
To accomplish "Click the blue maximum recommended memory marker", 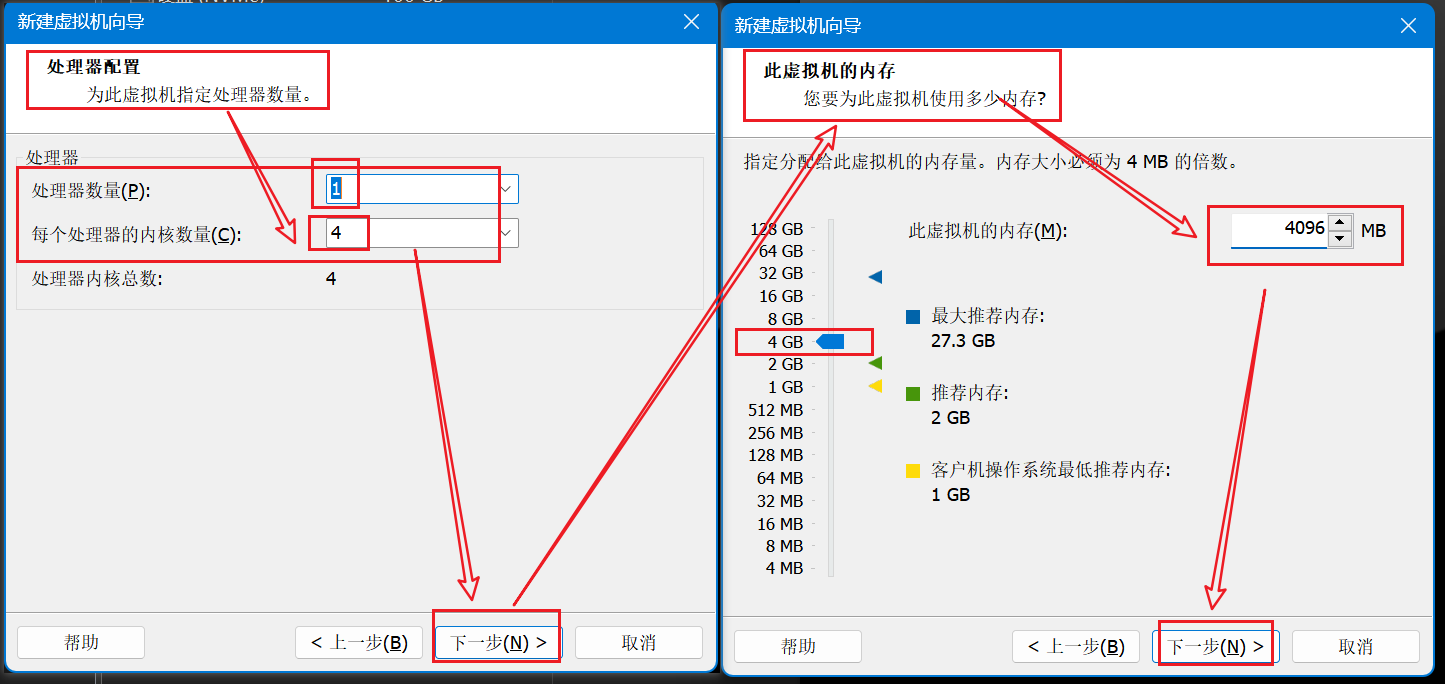I will coord(875,276).
